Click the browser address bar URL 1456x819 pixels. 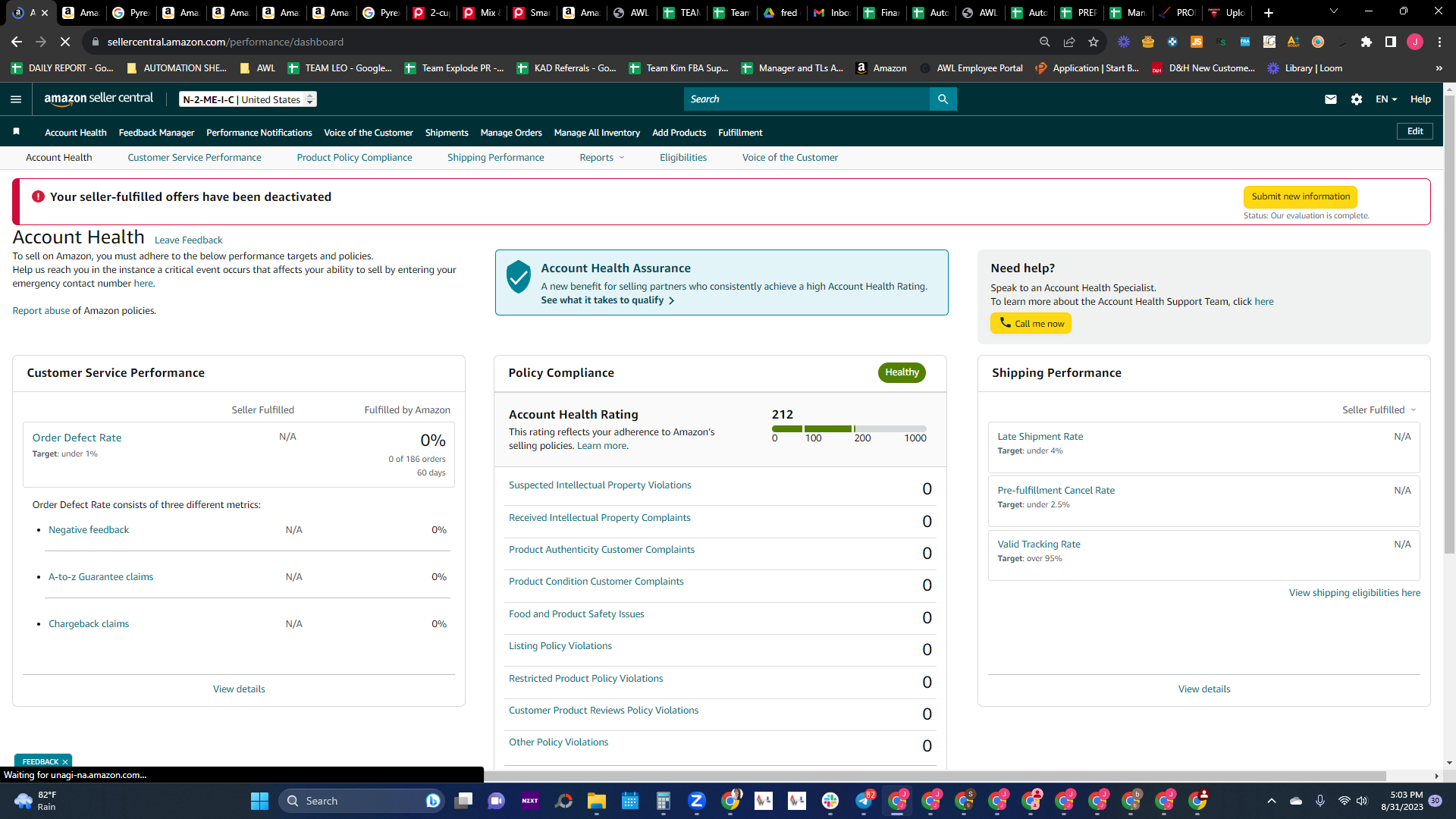click(x=225, y=42)
